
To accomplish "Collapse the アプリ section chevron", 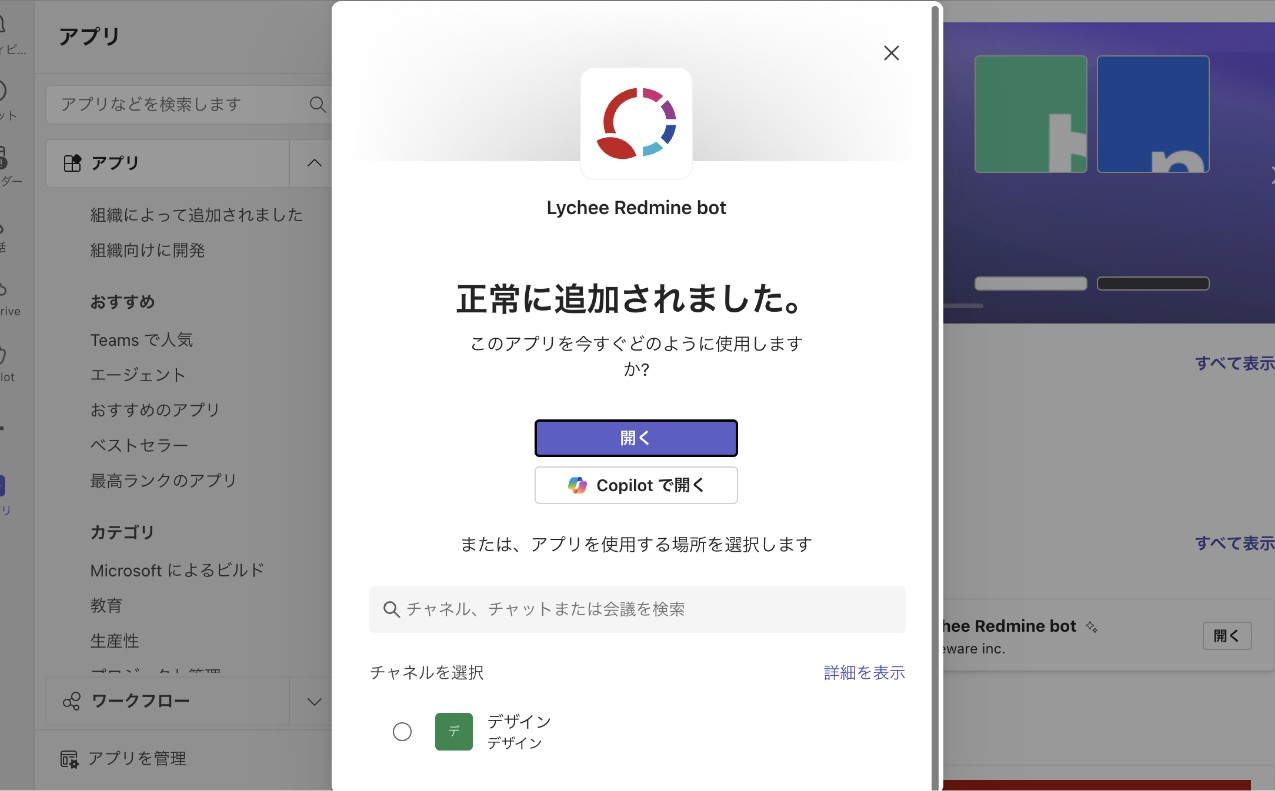I will point(314,163).
